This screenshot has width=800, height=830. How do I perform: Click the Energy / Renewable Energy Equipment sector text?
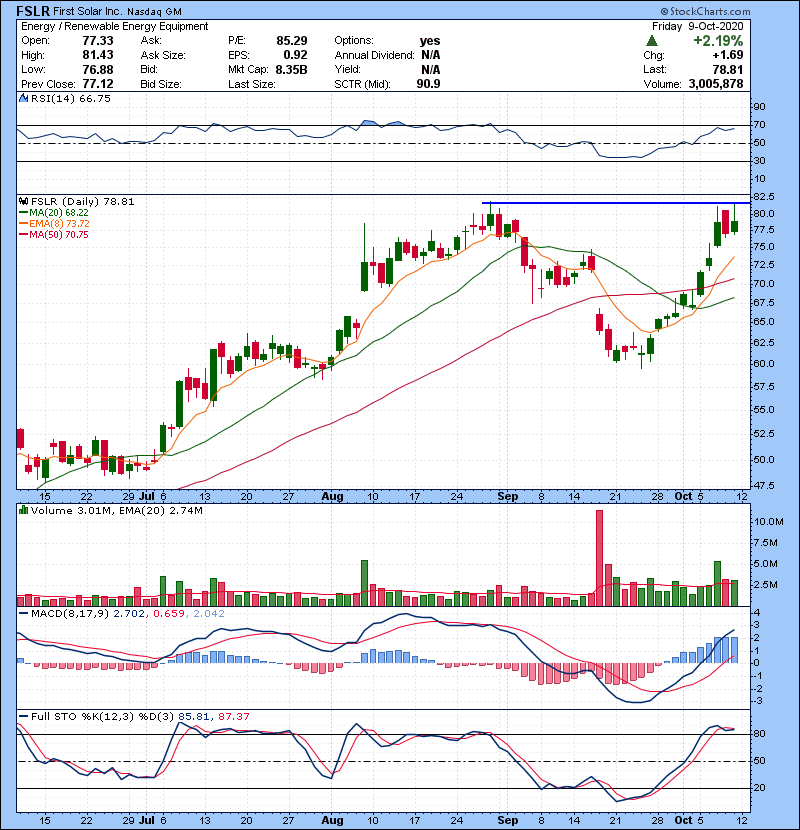tap(115, 26)
